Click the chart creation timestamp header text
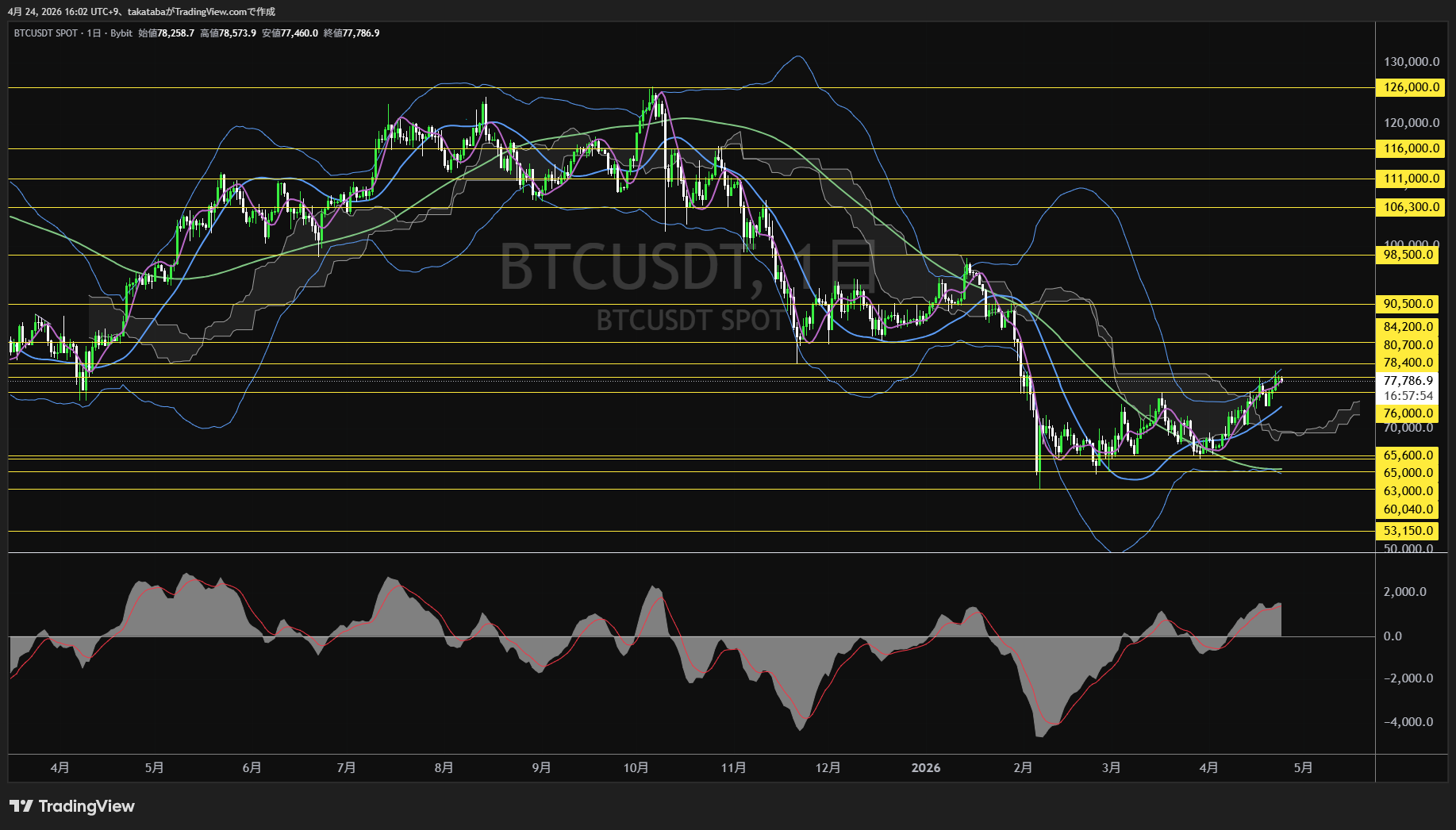The width and height of the screenshot is (1456, 830). [x=141, y=12]
